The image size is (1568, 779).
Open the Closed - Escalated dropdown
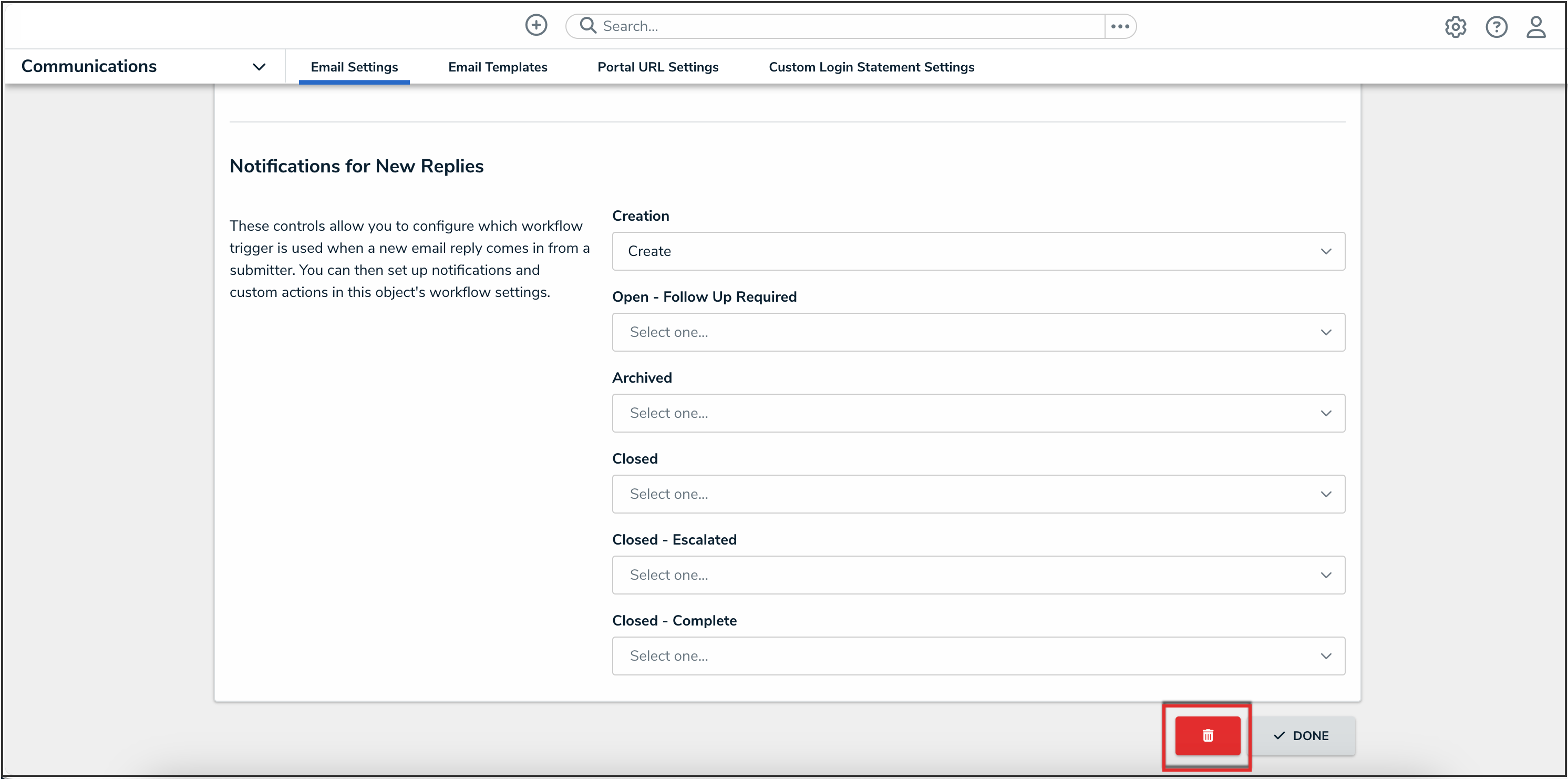(x=977, y=575)
